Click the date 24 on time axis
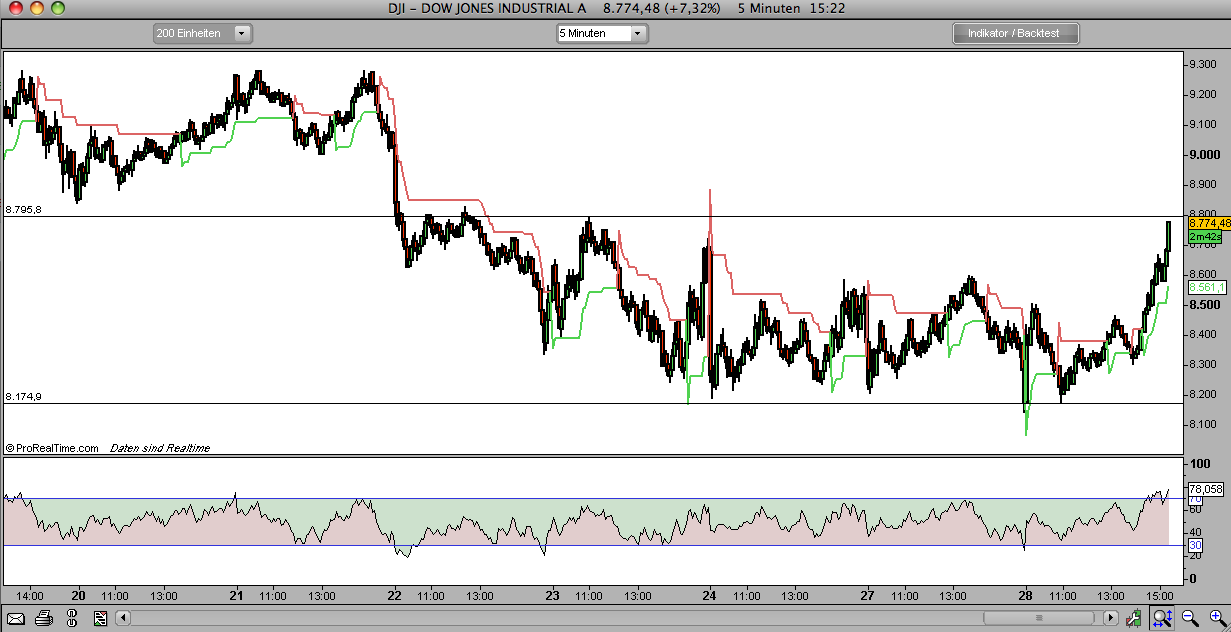The width and height of the screenshot is (1231, 632). coord(711,595)
